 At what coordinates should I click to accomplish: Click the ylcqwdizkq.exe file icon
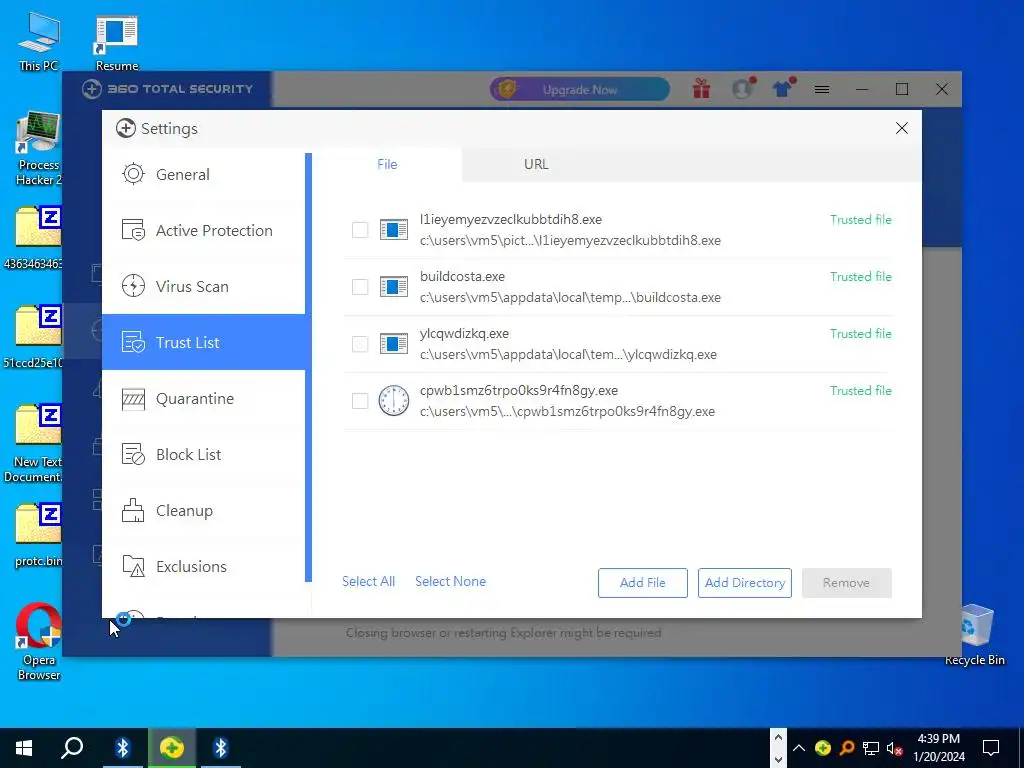point(394,344)
